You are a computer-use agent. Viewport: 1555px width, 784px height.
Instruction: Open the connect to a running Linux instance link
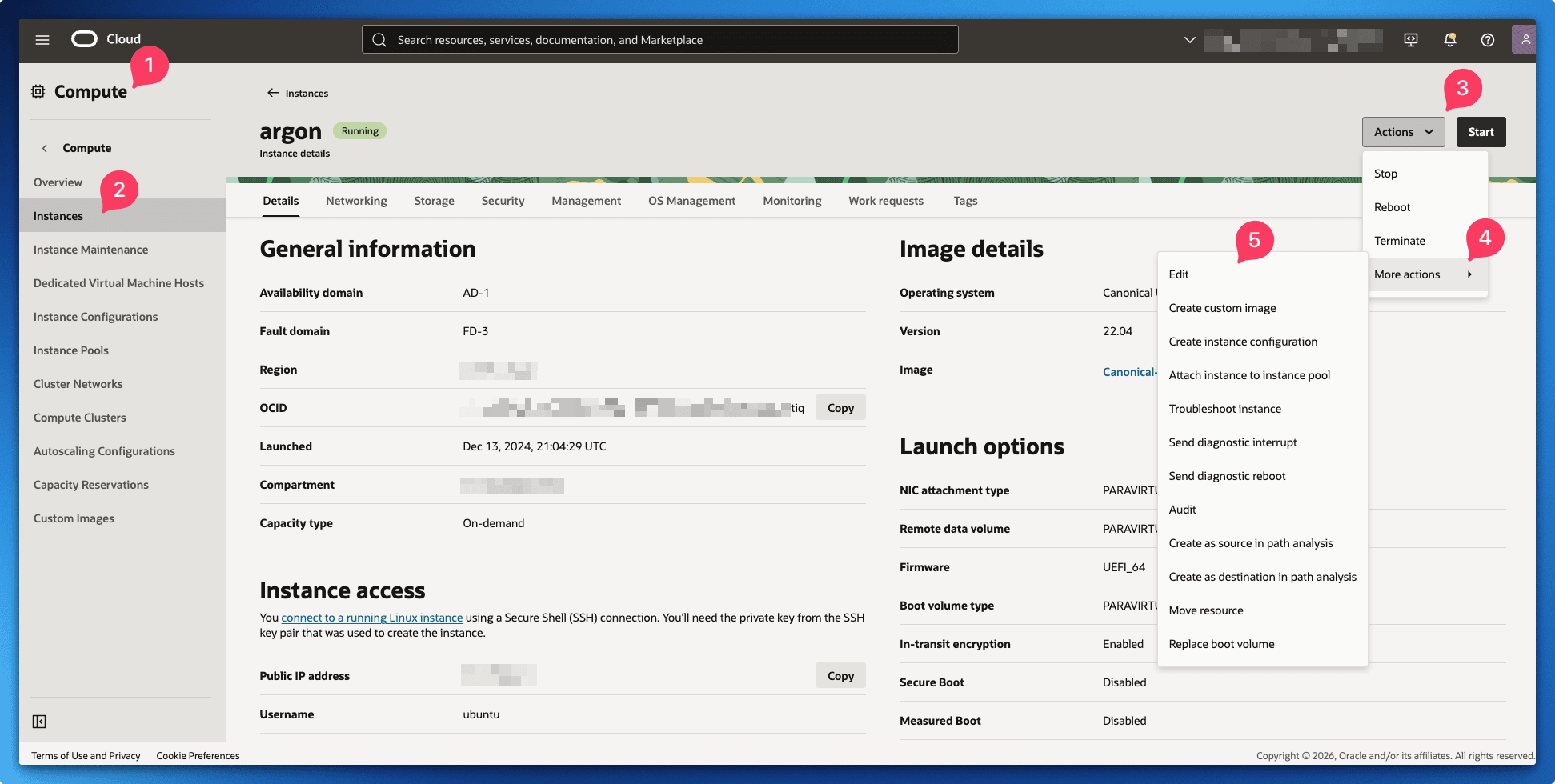pos(372,618)
